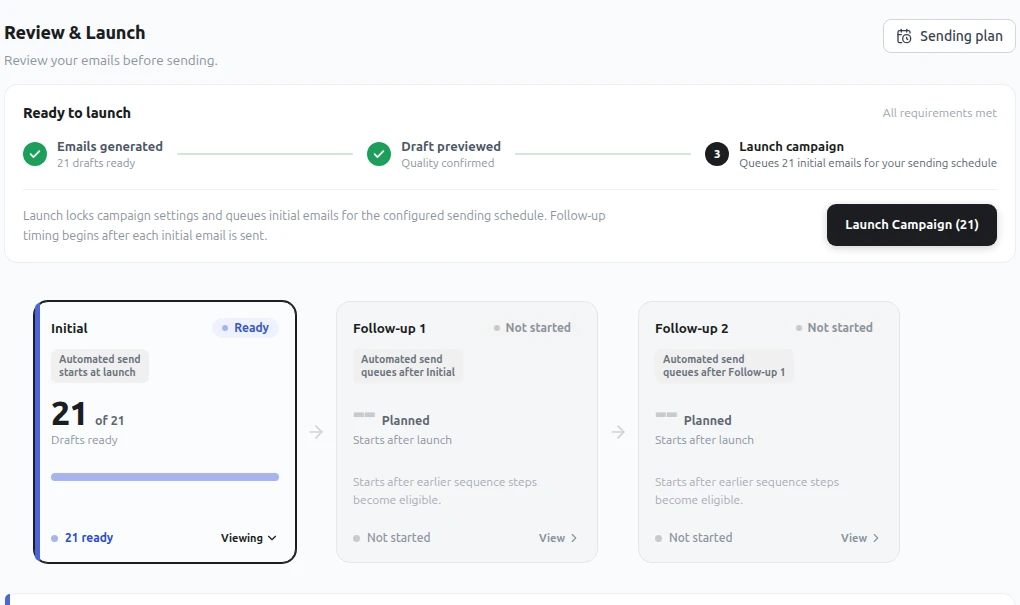The width and height of the screenshot is (1020, 605).
Task: Click the Not started footer in Follow-up 2
Action: point(693,538)
